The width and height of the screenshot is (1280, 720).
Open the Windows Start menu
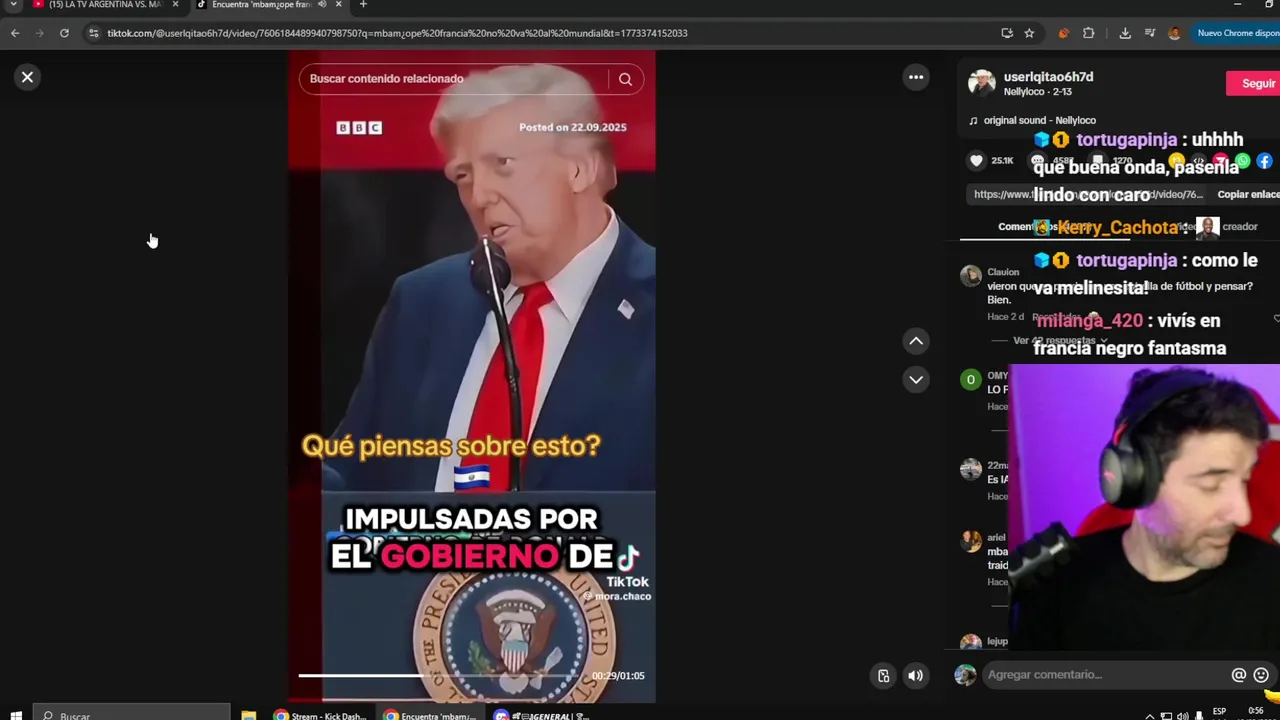point(16,715)
